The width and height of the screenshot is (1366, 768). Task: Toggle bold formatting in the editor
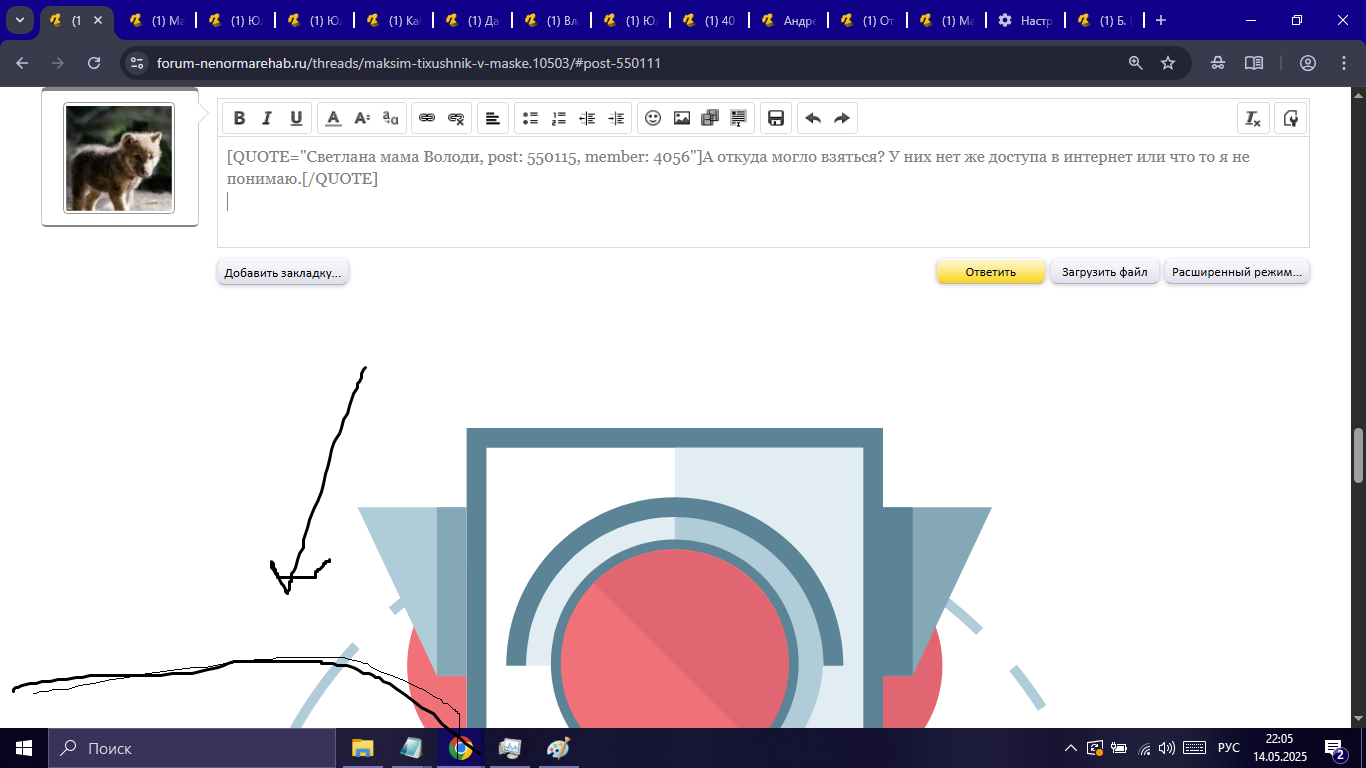pos(239,118)
